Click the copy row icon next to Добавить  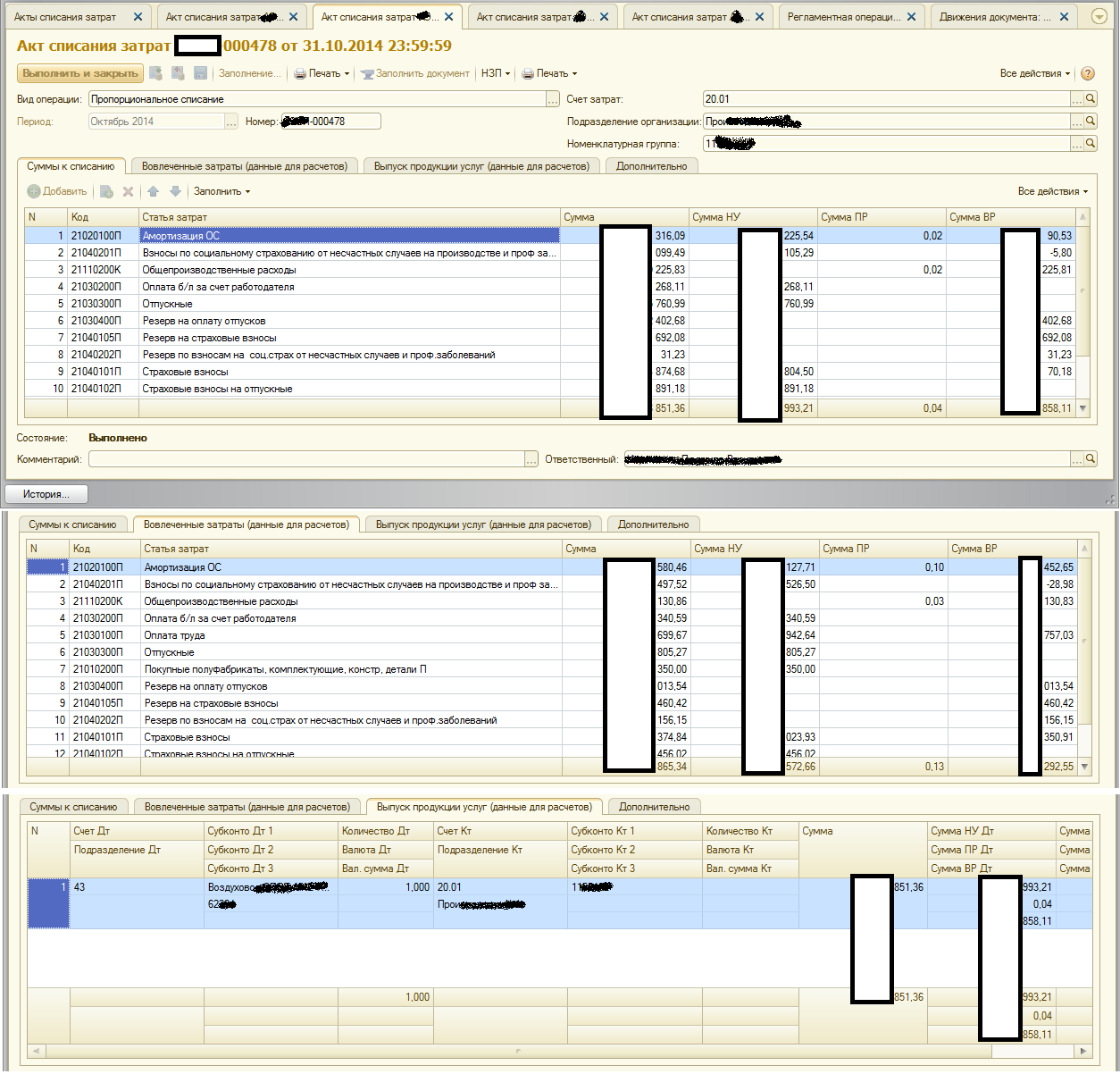coord(106,191)
